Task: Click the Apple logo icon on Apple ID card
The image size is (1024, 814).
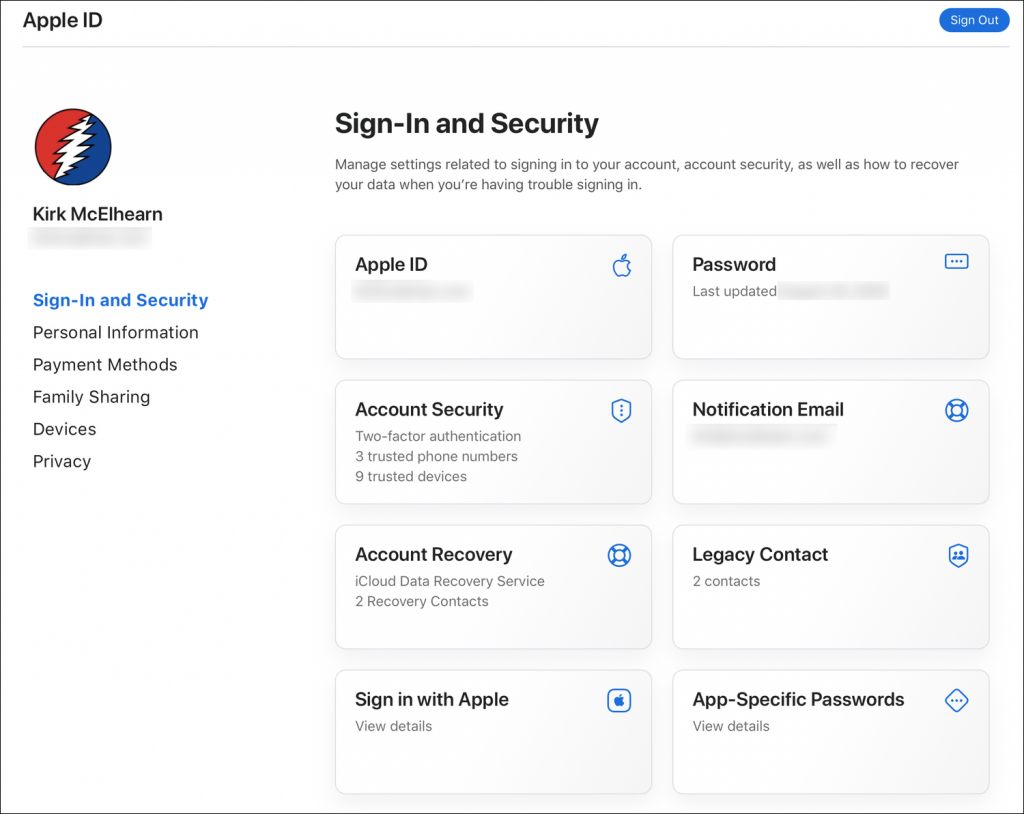Action: click(x=621, y=266)
